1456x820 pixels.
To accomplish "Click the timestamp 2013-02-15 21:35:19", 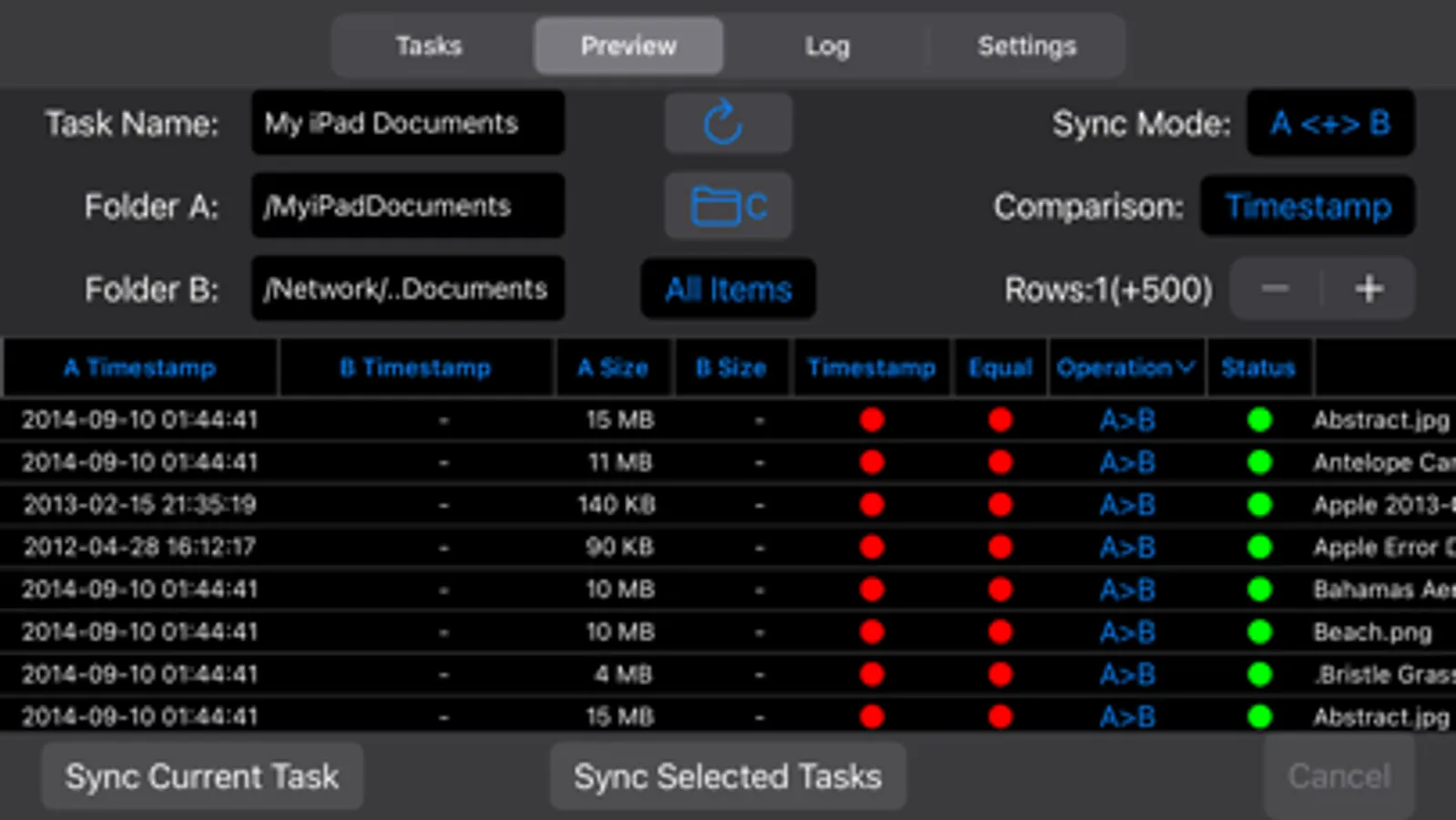I will (x=139, y=505).
